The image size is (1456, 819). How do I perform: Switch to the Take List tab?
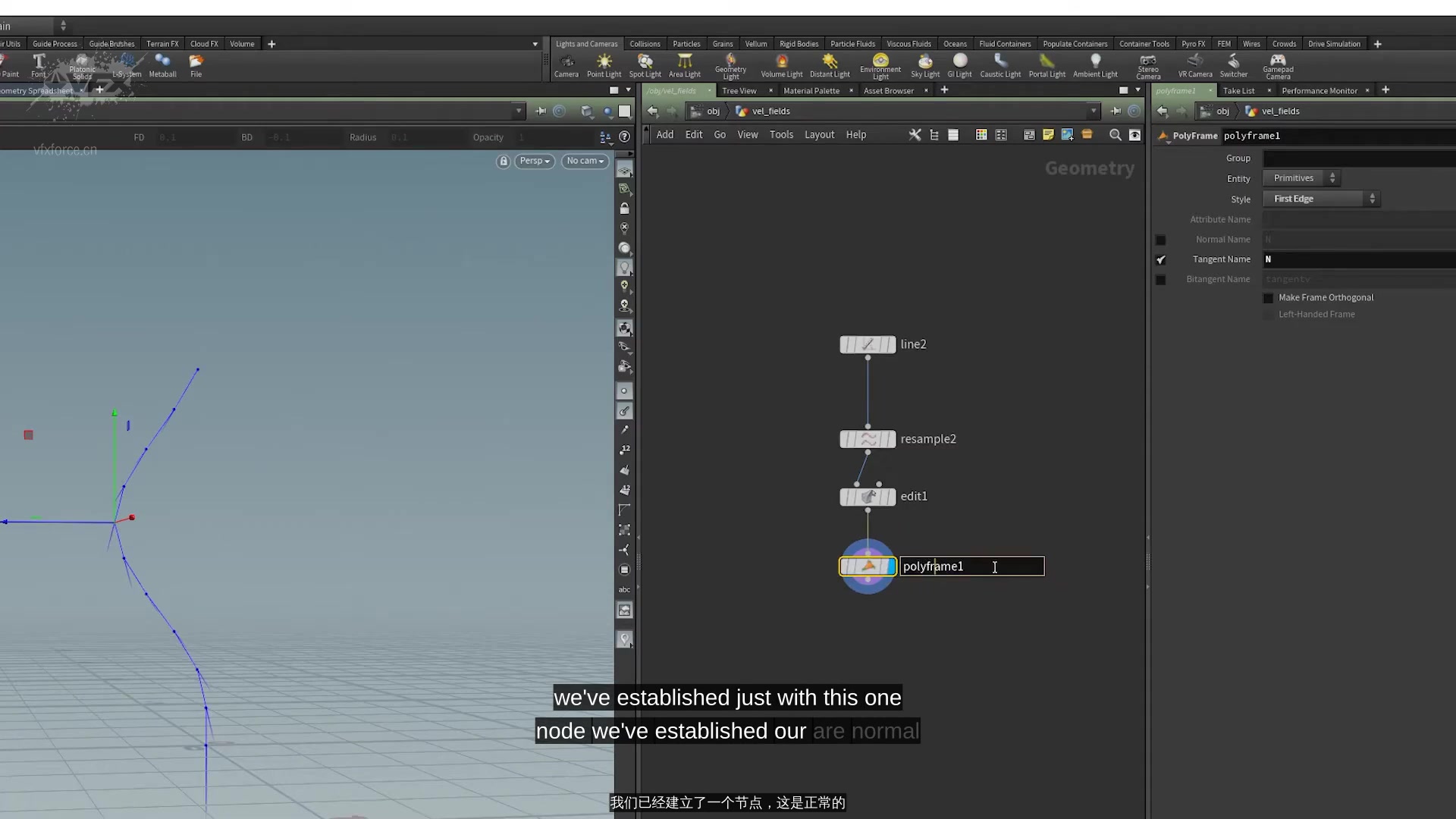pyautogui.click(x=1239, y=90)
